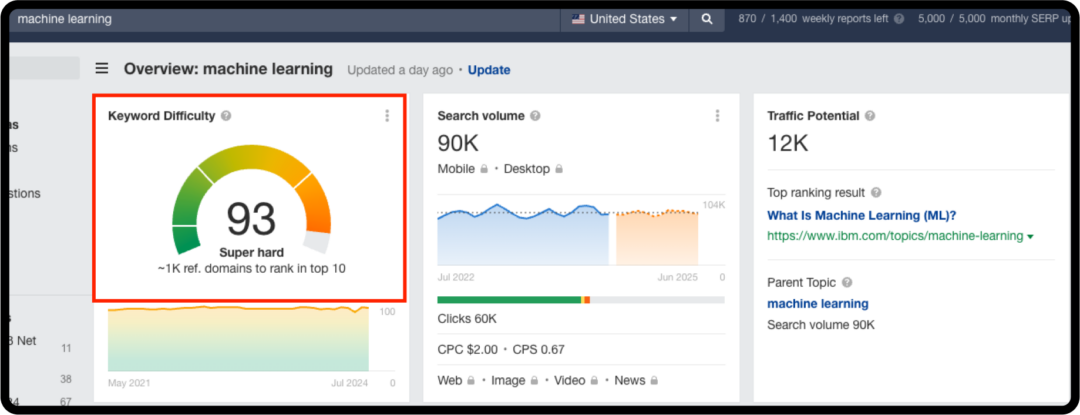The image size is (1080, 415).
Task: Click the 870 / 1,400 weekly reports text
Action: click(x=813, y=19)
